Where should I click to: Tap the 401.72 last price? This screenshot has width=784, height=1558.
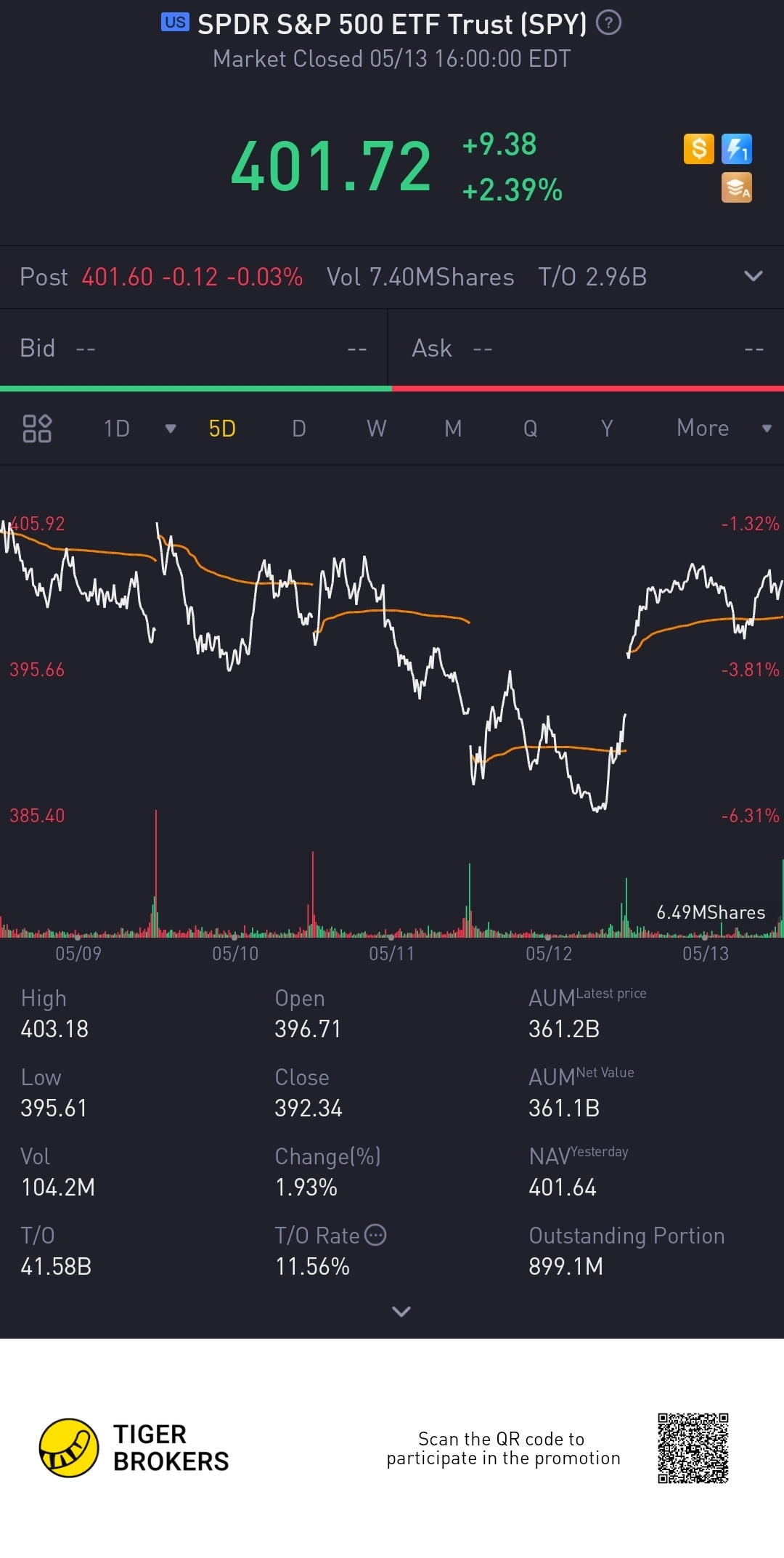click(331, 167)
